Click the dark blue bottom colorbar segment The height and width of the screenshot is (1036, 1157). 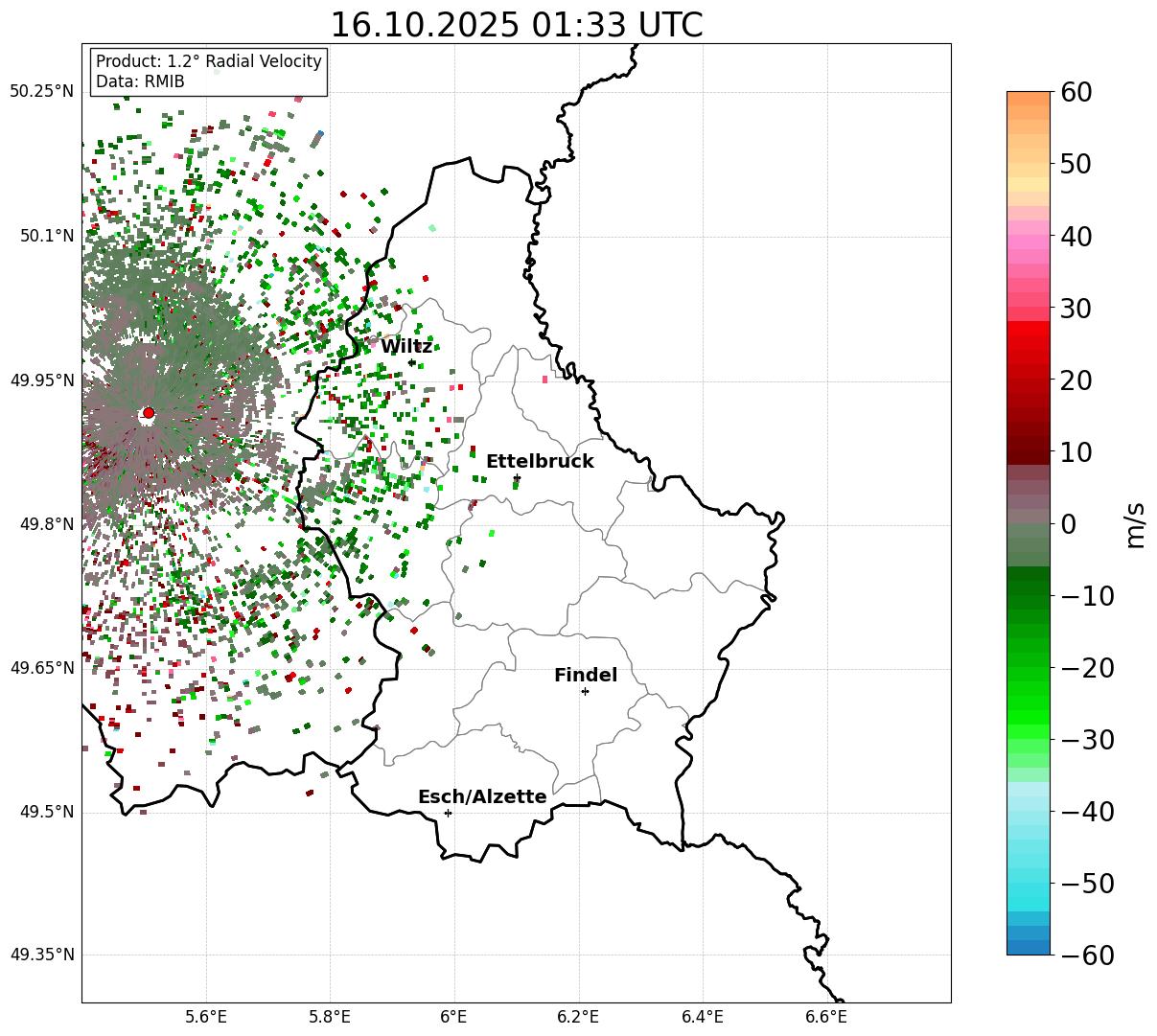point(1029,947)
